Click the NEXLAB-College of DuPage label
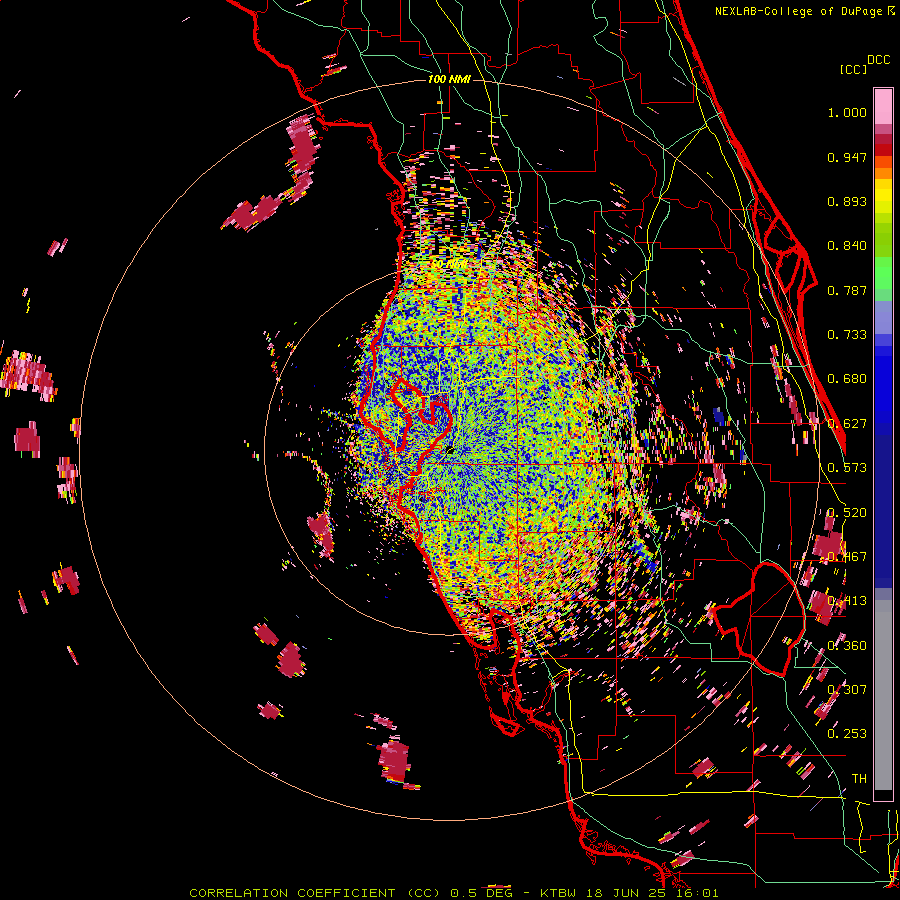The height and width of the screenshot is (900, 900). [x=798, y=11]
